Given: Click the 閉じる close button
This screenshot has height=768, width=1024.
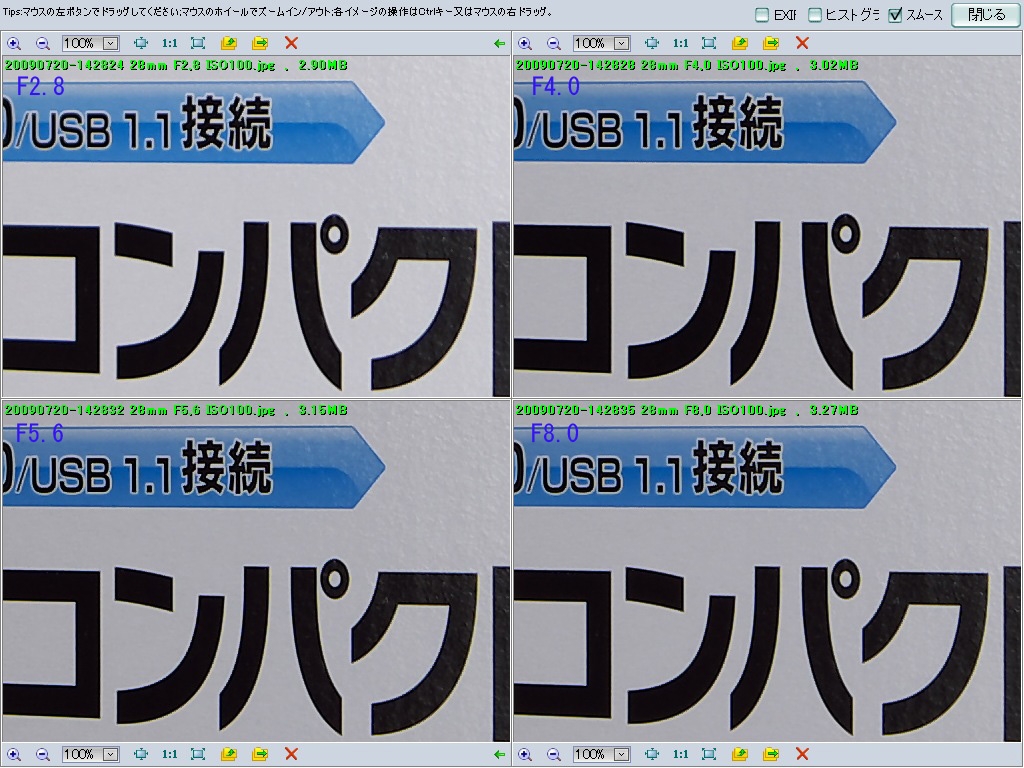Looking at the screenshot, I should click(986, 14).
